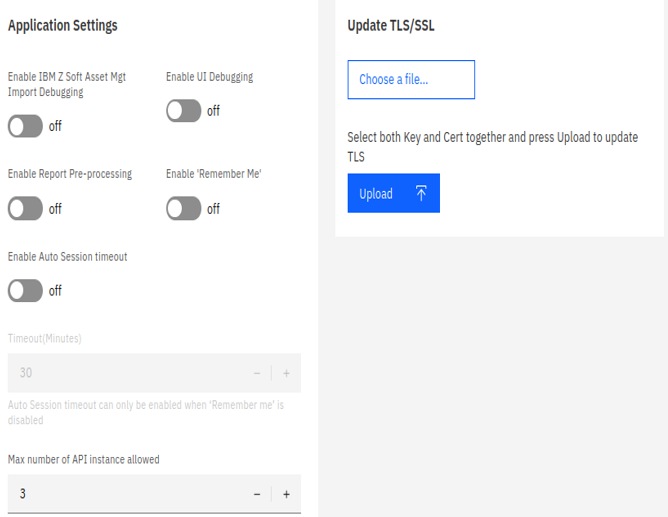Turn on Report Pre-processing toggle
The image size is (668, 517).
pos(25,208)
